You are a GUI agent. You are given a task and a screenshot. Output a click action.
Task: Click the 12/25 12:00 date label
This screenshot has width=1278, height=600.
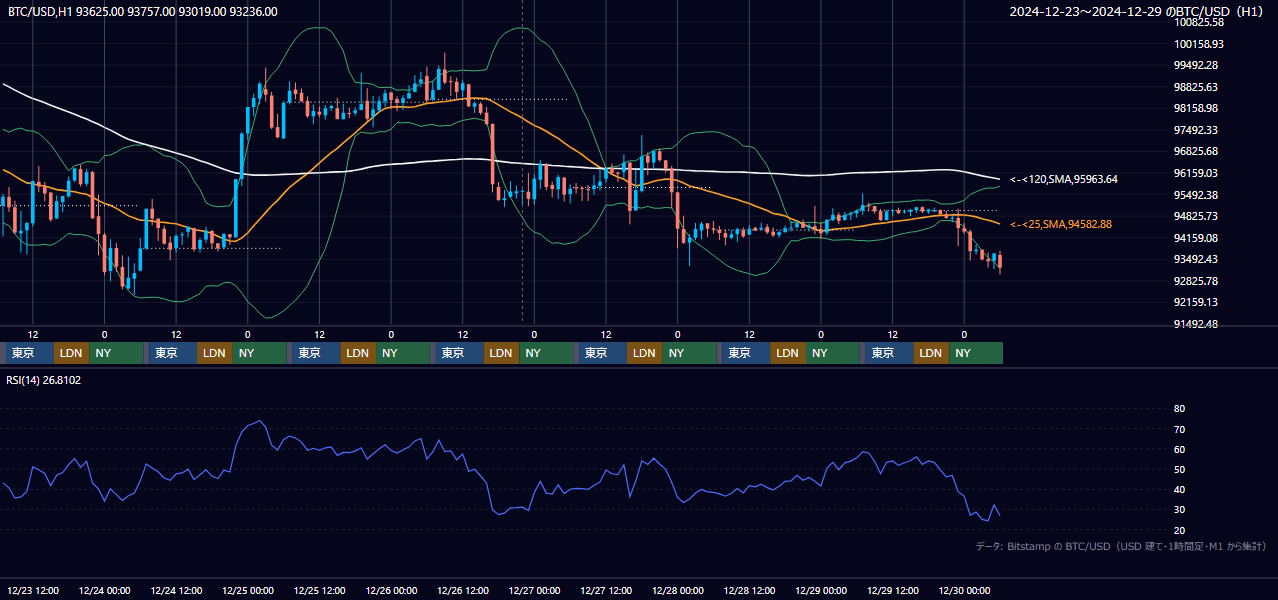(320, 591)
